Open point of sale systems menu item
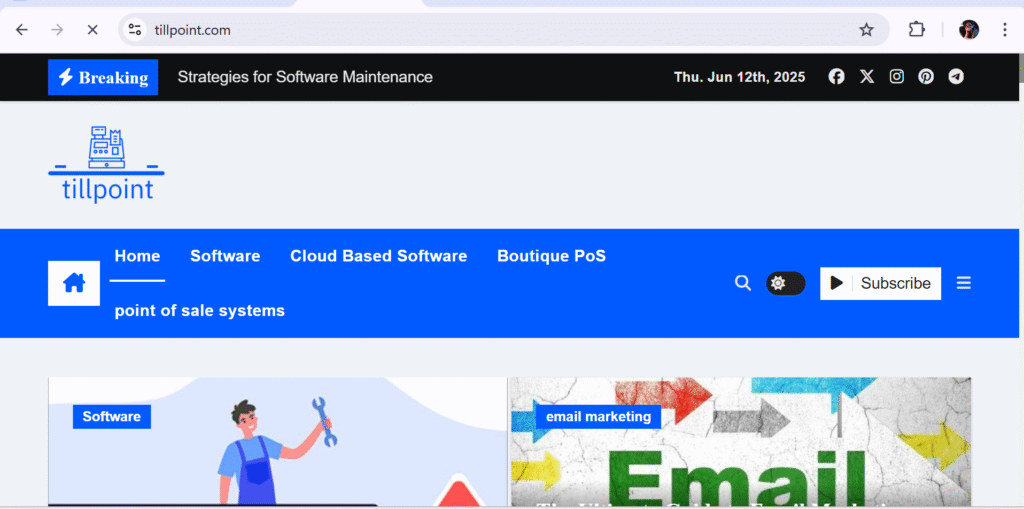Screen dimensions: 1024x509 [x=200, y=310]
